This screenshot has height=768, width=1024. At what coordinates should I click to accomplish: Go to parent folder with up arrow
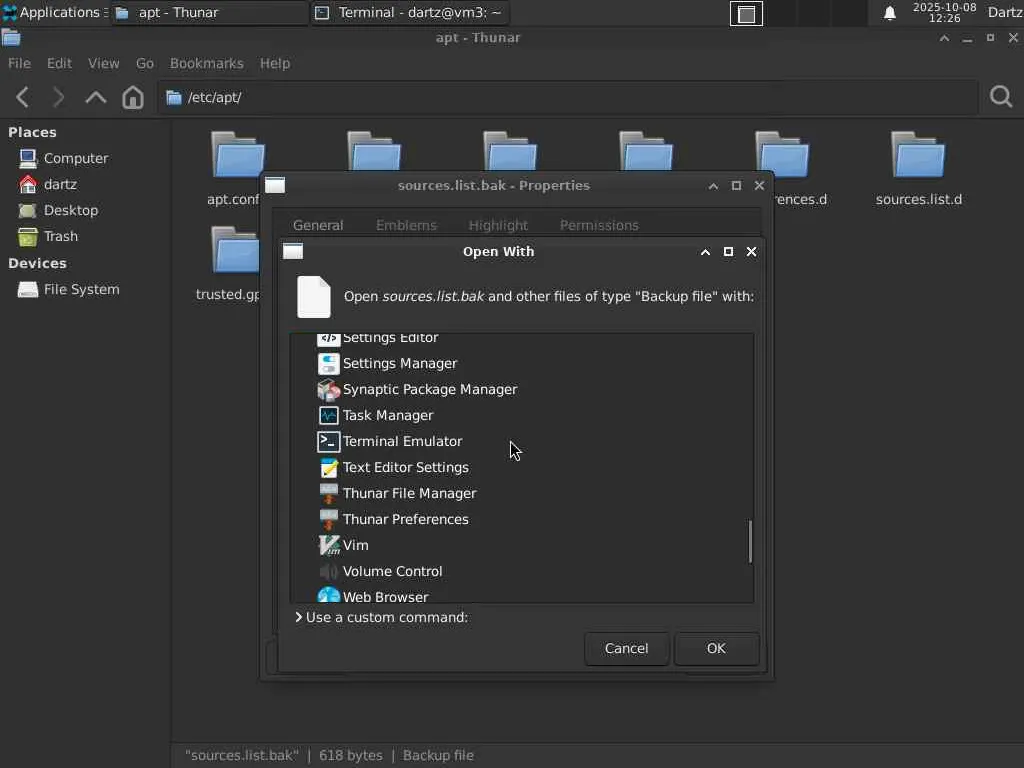(x=95, y=97)
